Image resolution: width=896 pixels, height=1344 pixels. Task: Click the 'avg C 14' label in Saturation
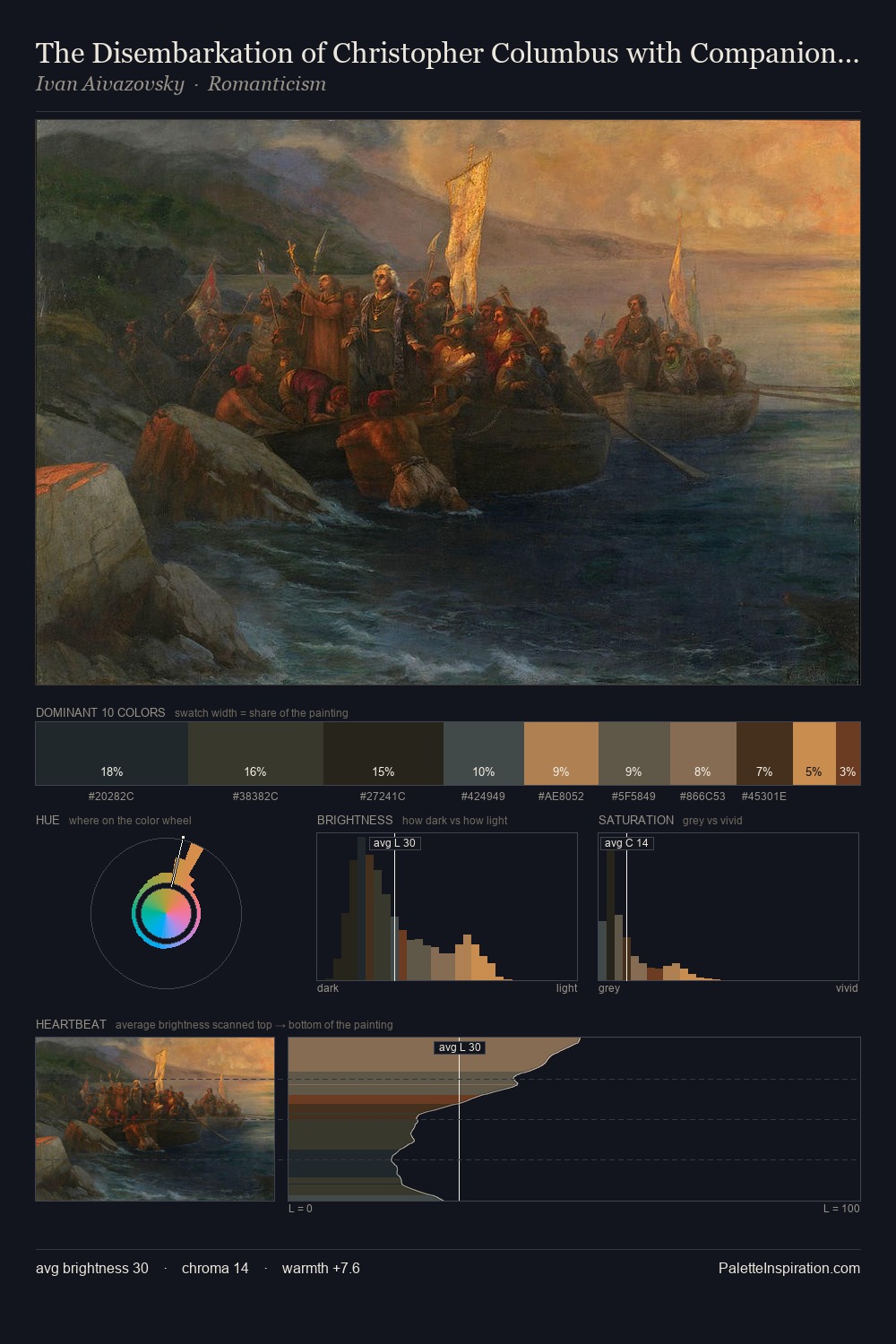tap(626, 843)
